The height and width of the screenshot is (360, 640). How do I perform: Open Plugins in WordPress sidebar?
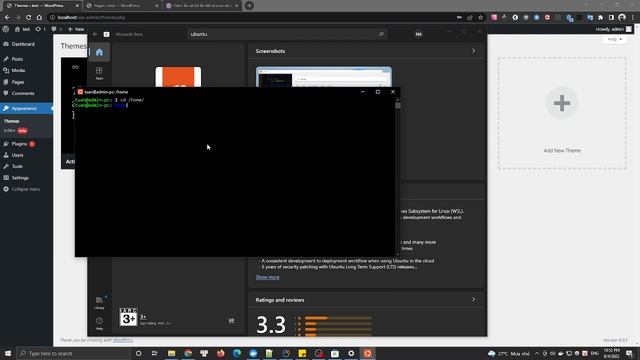click(19, 144)
